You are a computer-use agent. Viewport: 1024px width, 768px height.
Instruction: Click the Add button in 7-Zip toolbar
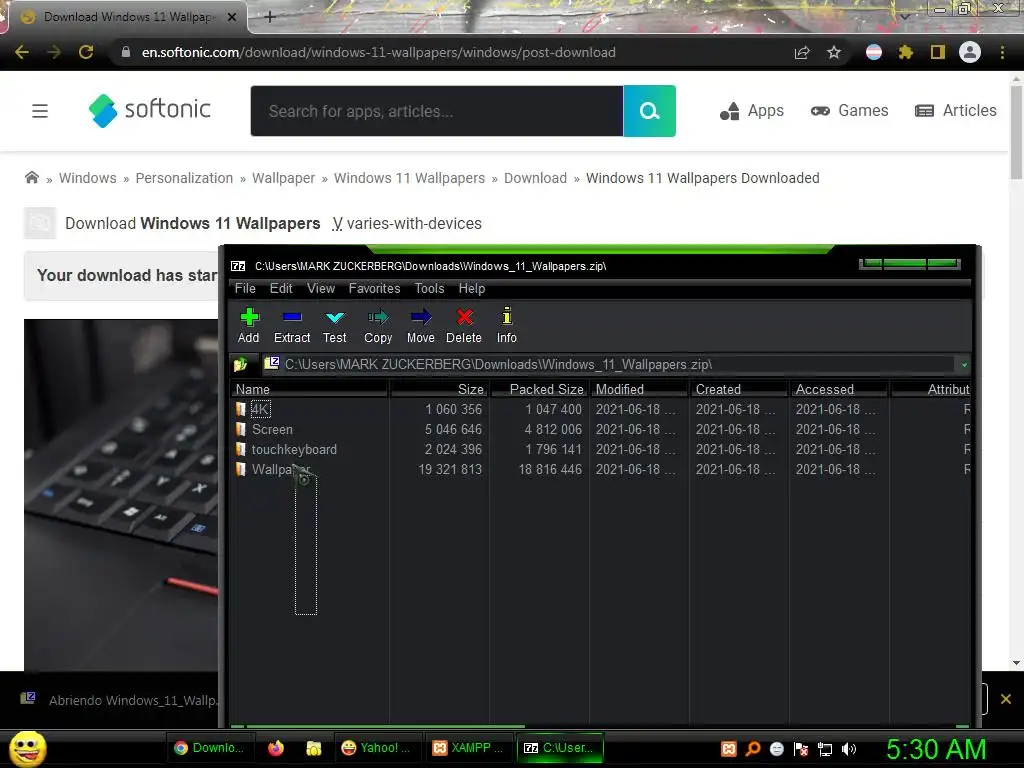click(x=249, y=325)
